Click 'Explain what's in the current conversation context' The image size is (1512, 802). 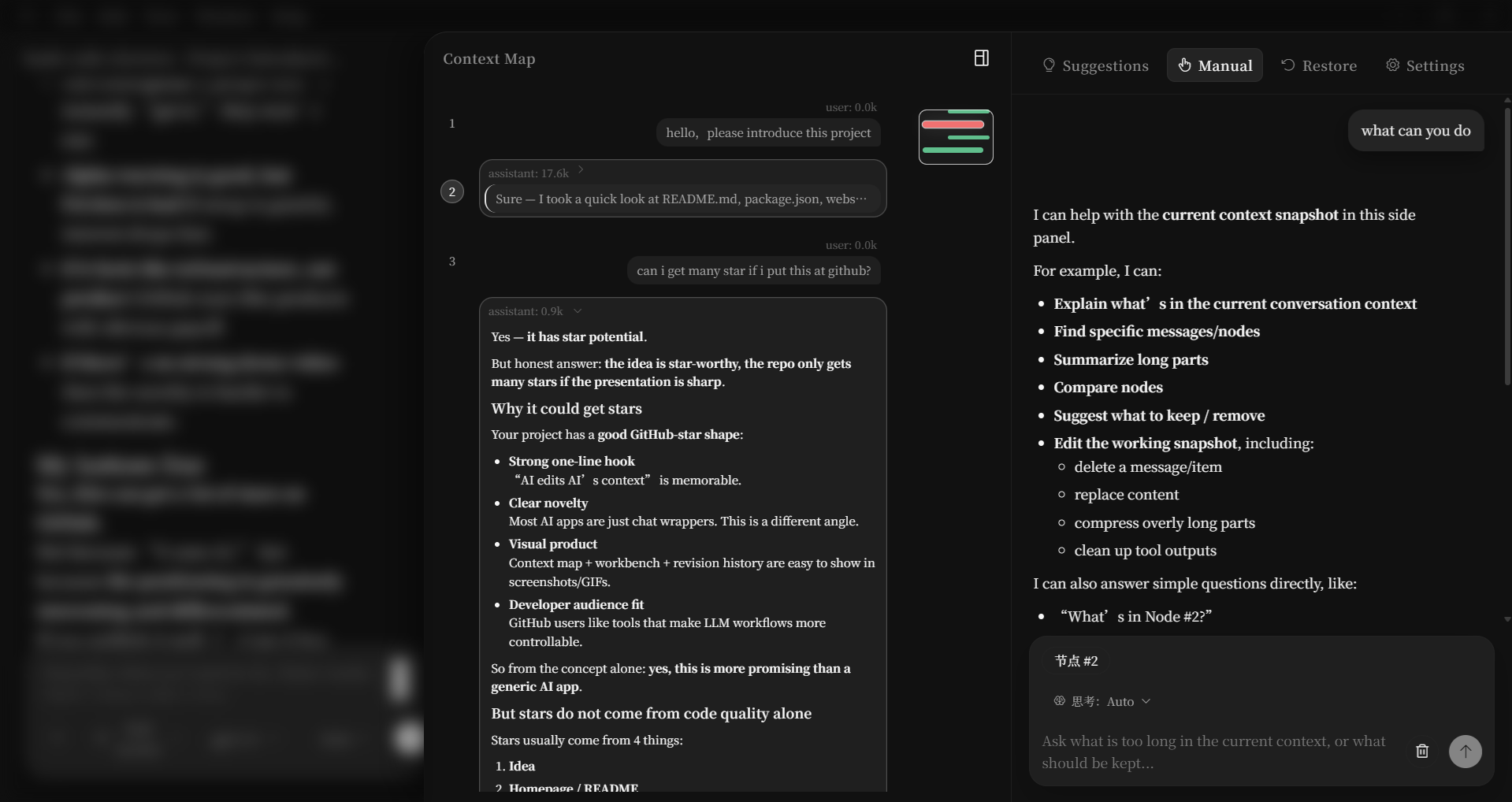pyautogui.click(x=1235, y=304)
